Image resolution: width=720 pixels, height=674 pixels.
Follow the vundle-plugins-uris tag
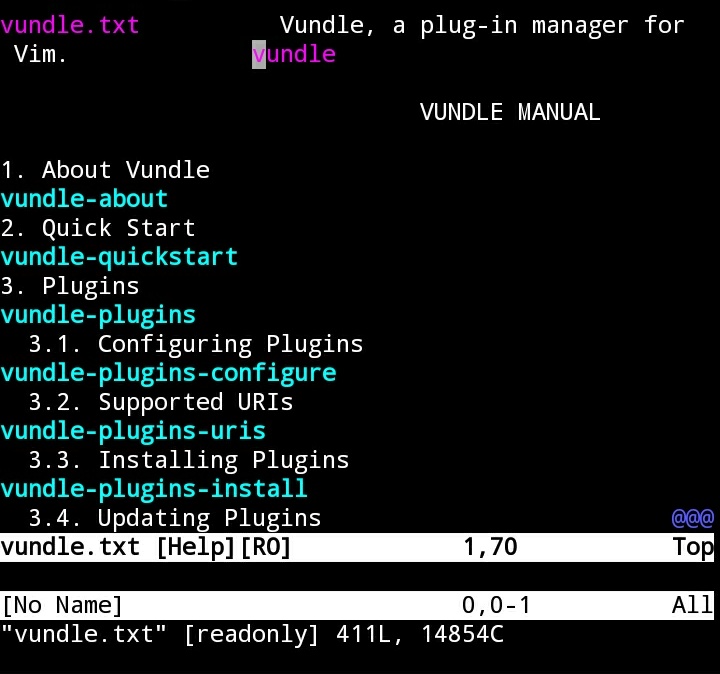pyautogui.click(x=133, y=431)
